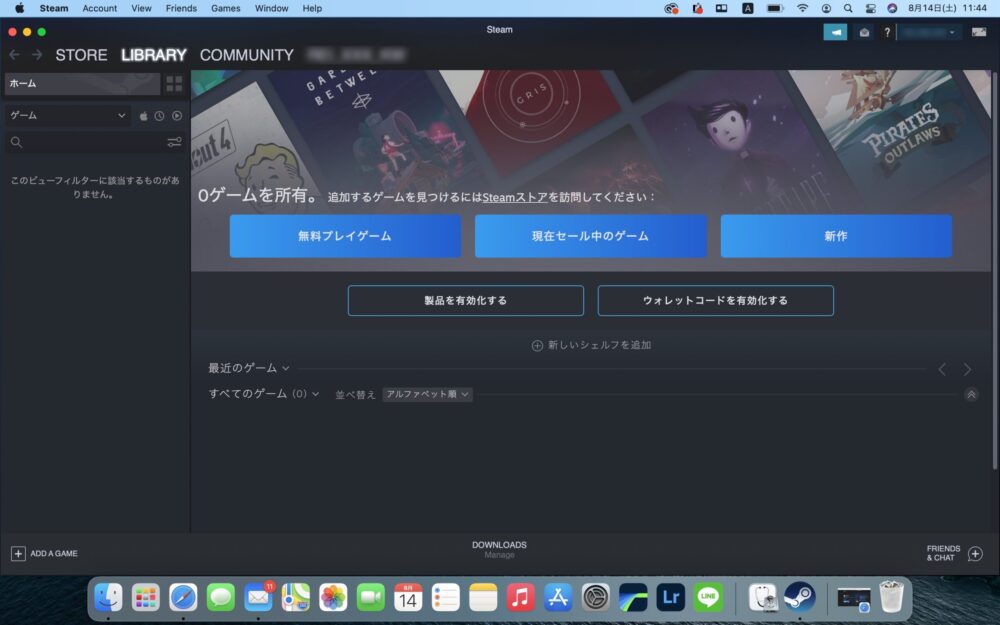Viewport: 1000px width, 625px height.
Task: Show next items in recent games shelf
Action: [967, 369]
